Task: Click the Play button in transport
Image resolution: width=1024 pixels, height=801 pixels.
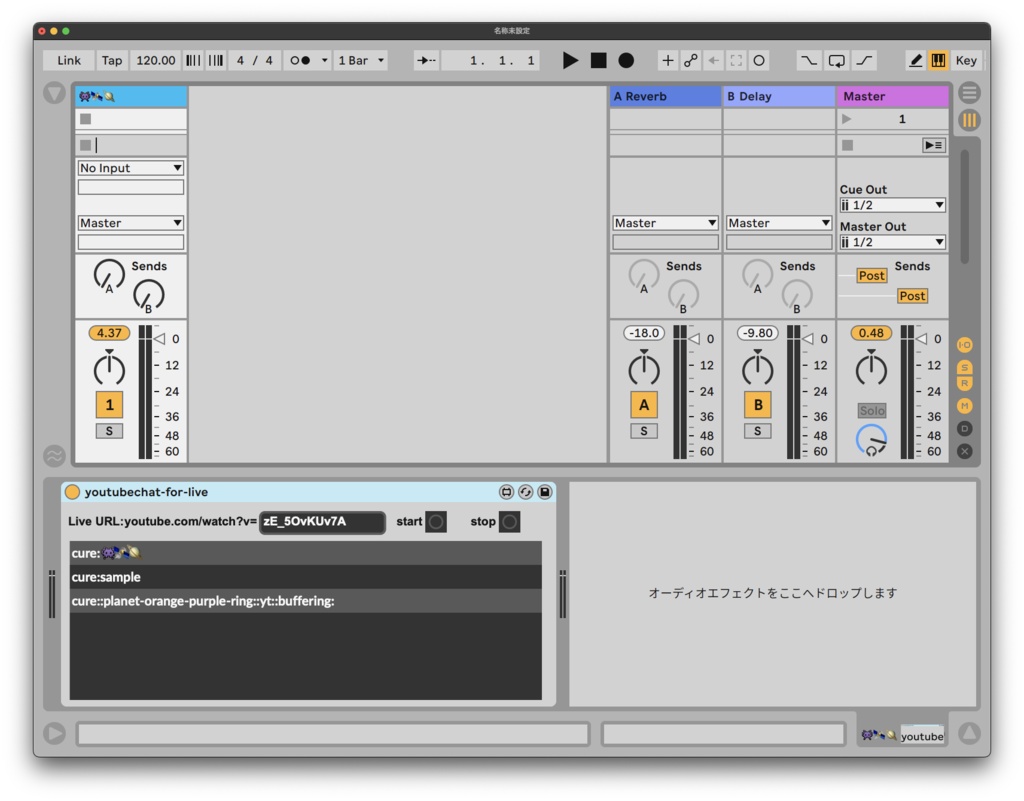Action: click(x=570, y=61)
